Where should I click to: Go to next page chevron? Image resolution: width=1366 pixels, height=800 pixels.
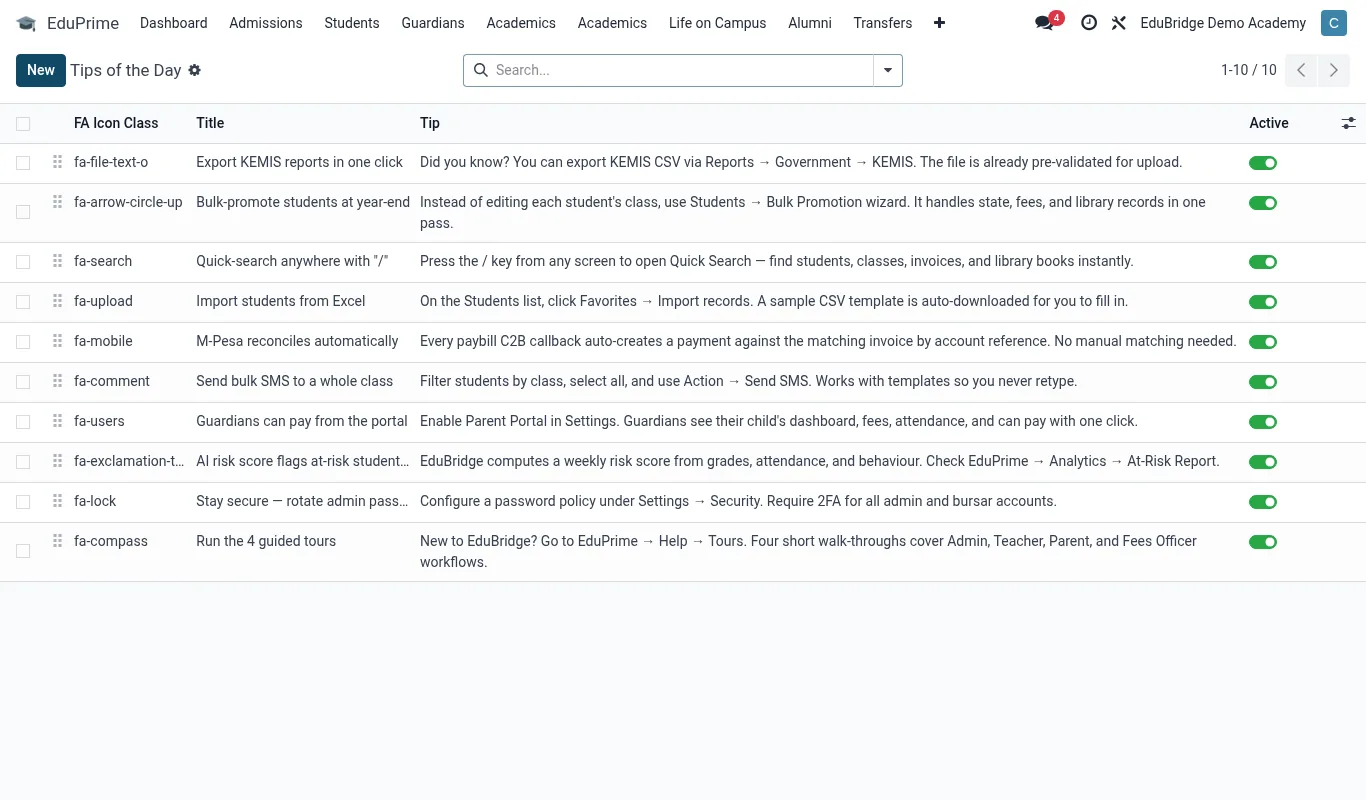(1334, 70)
